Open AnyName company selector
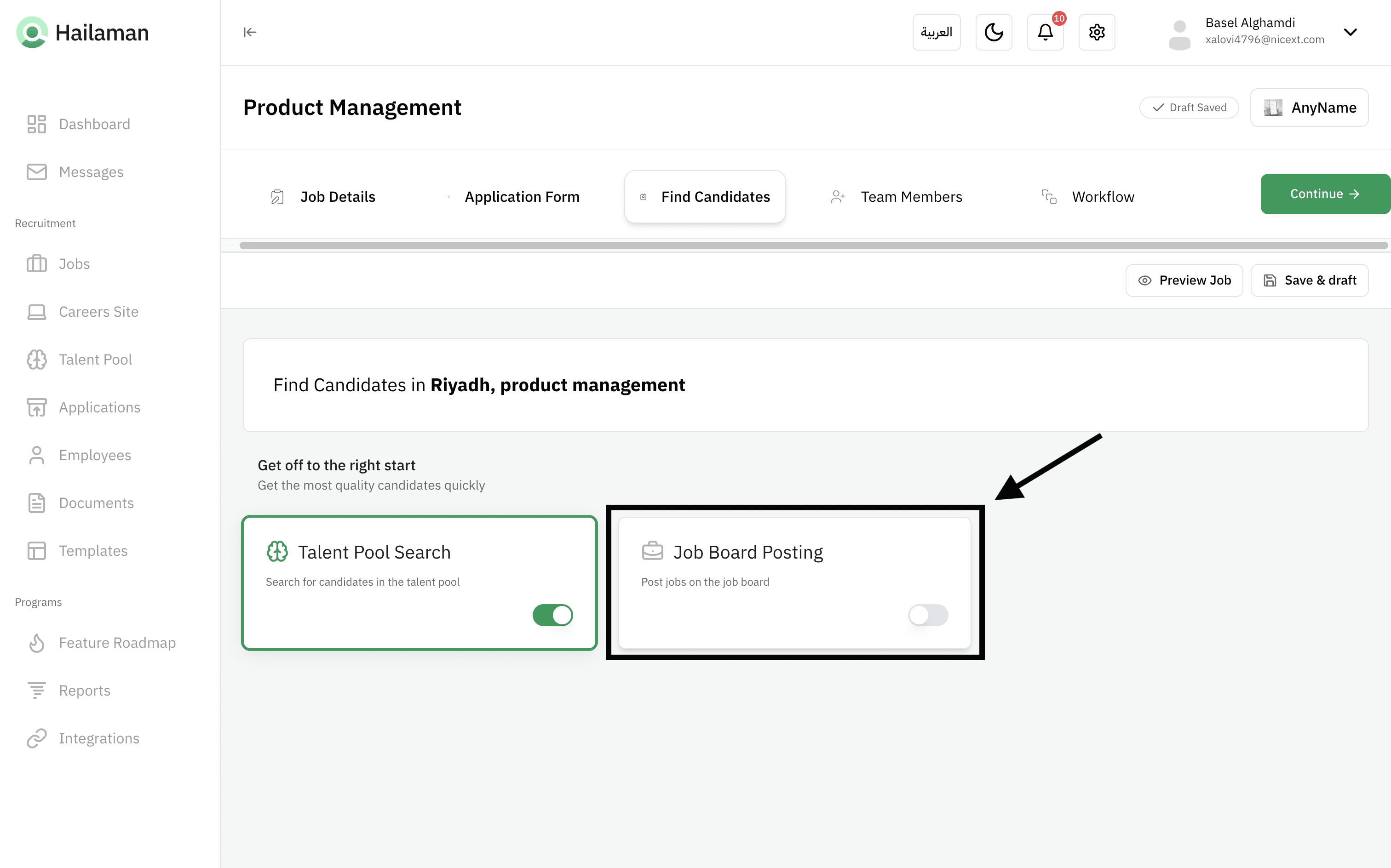Screen dimensions: 1391x868 tap(1309, 108)
